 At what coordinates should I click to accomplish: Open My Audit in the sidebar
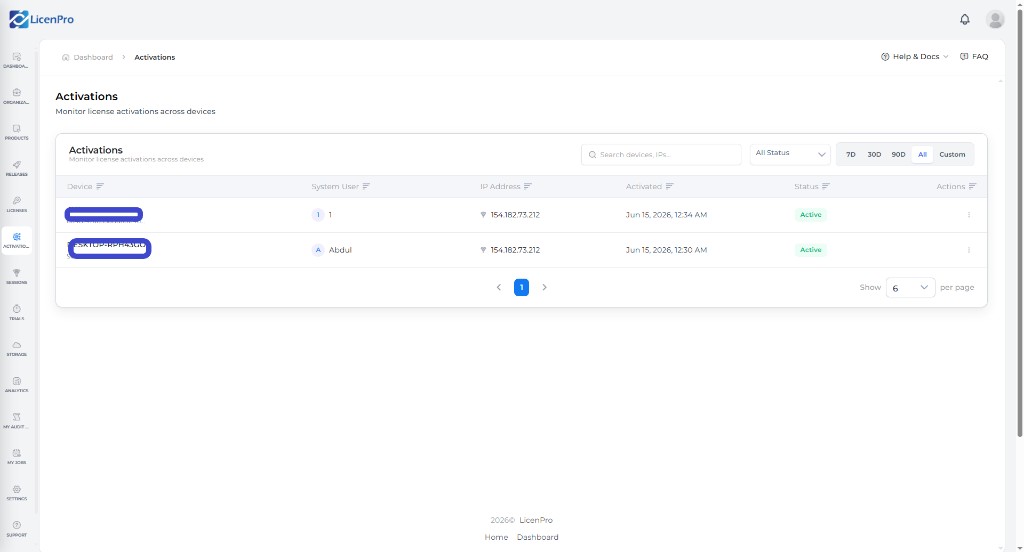coord(16,421)
